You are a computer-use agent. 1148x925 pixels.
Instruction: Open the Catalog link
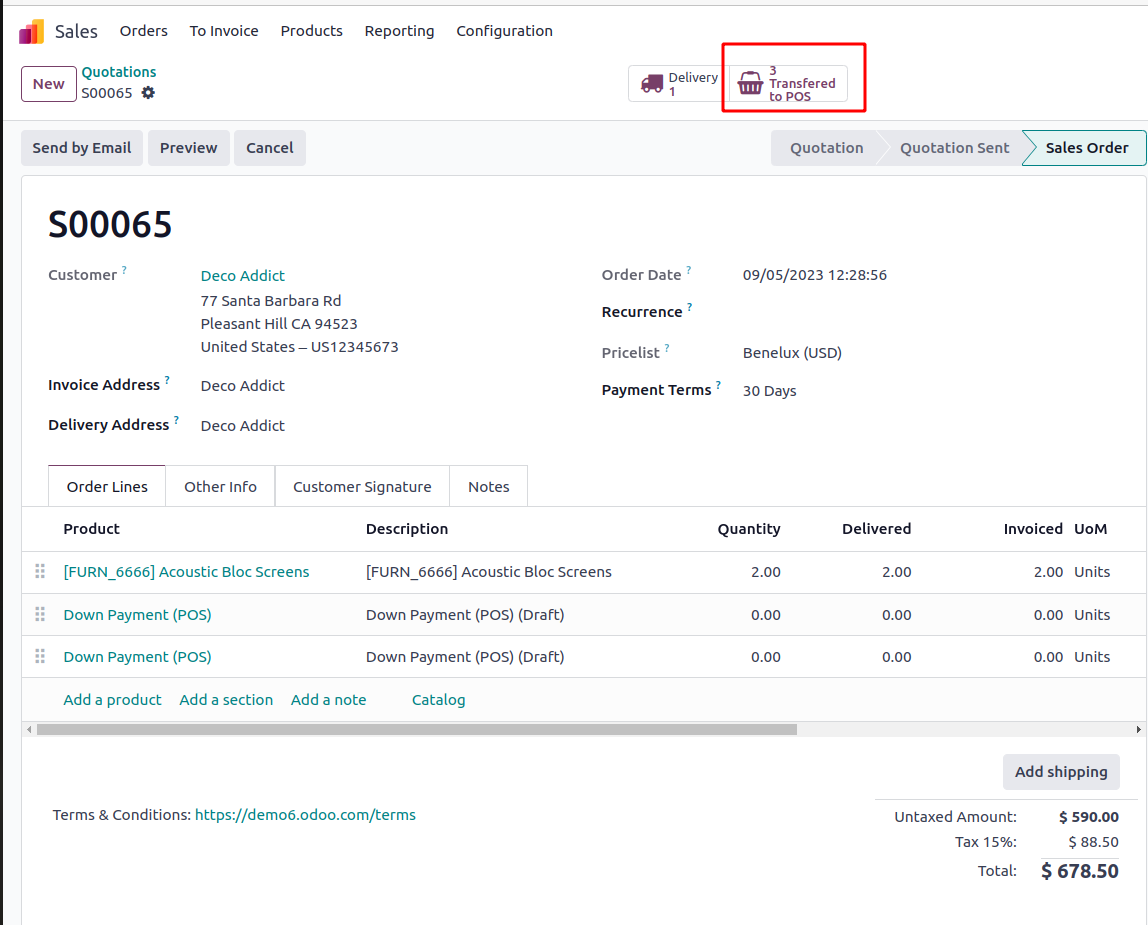[439, 699]
